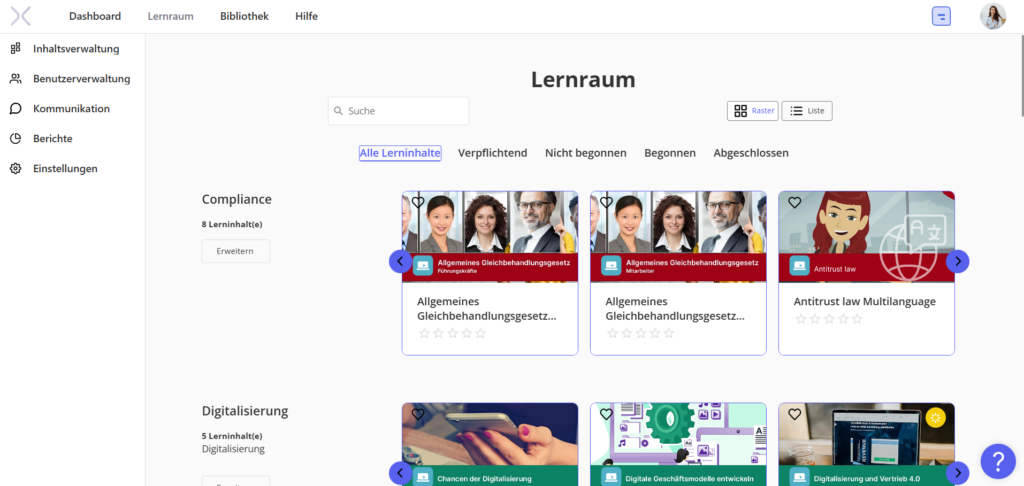Viewport: 1024px width, 486px height.
Task: Click the magnifier icon in search box
Action: coord(338,111)
